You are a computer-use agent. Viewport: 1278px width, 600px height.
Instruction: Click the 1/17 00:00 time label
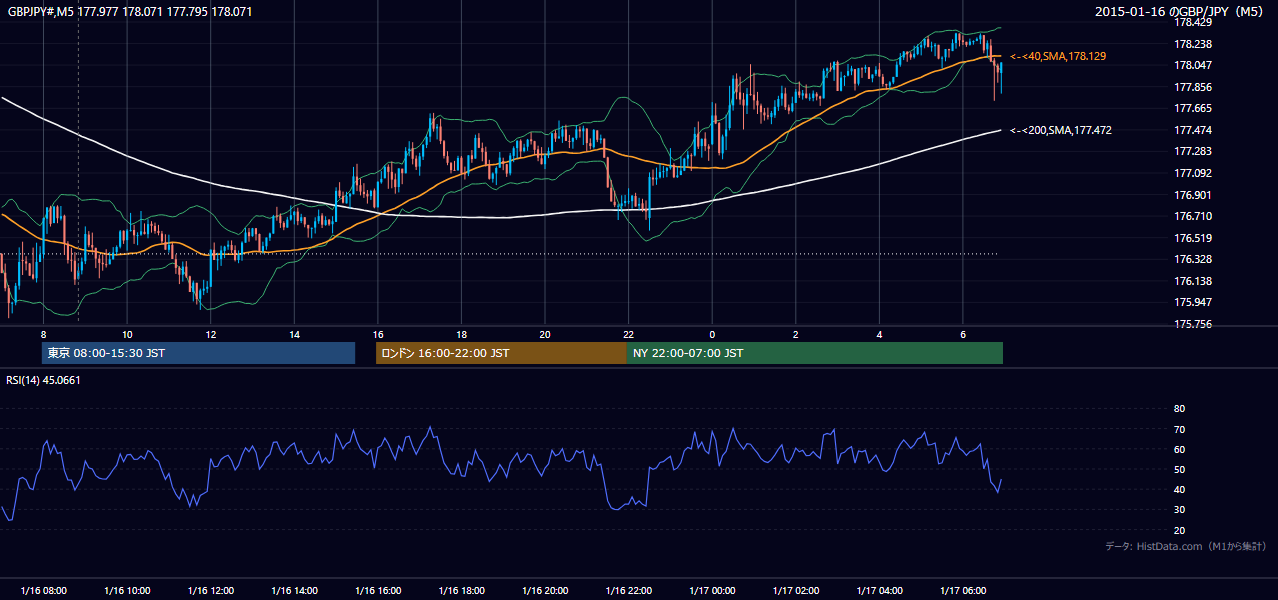click(x=712, y=590)
